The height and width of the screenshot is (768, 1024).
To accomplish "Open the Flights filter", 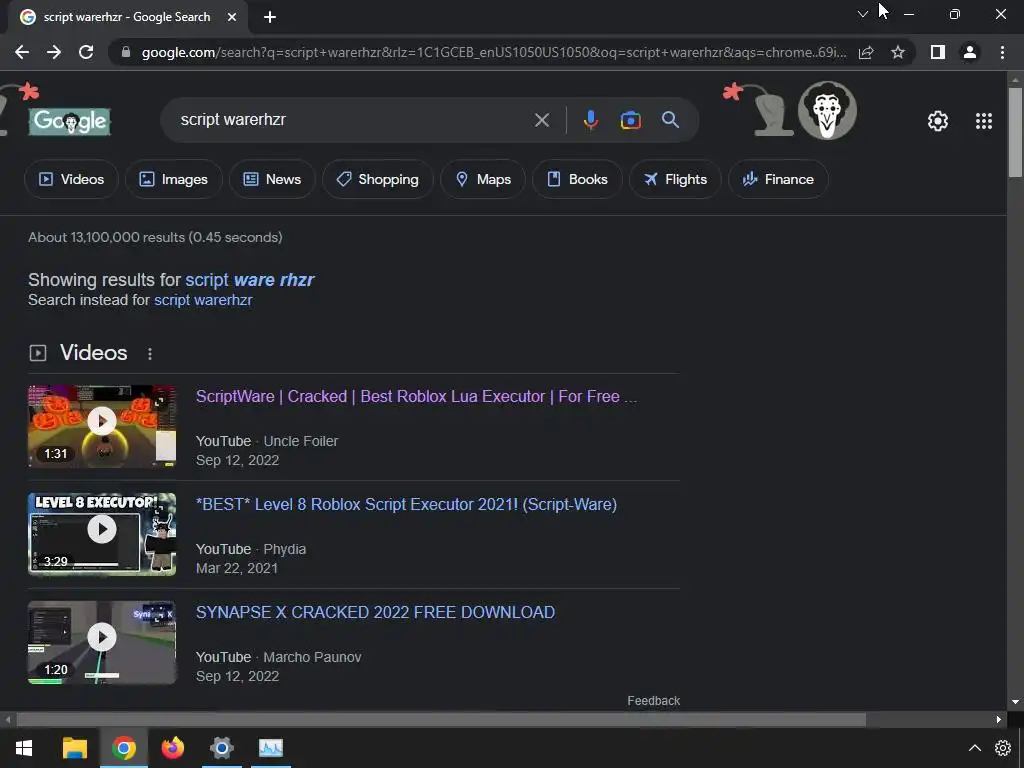I will 675,179.
